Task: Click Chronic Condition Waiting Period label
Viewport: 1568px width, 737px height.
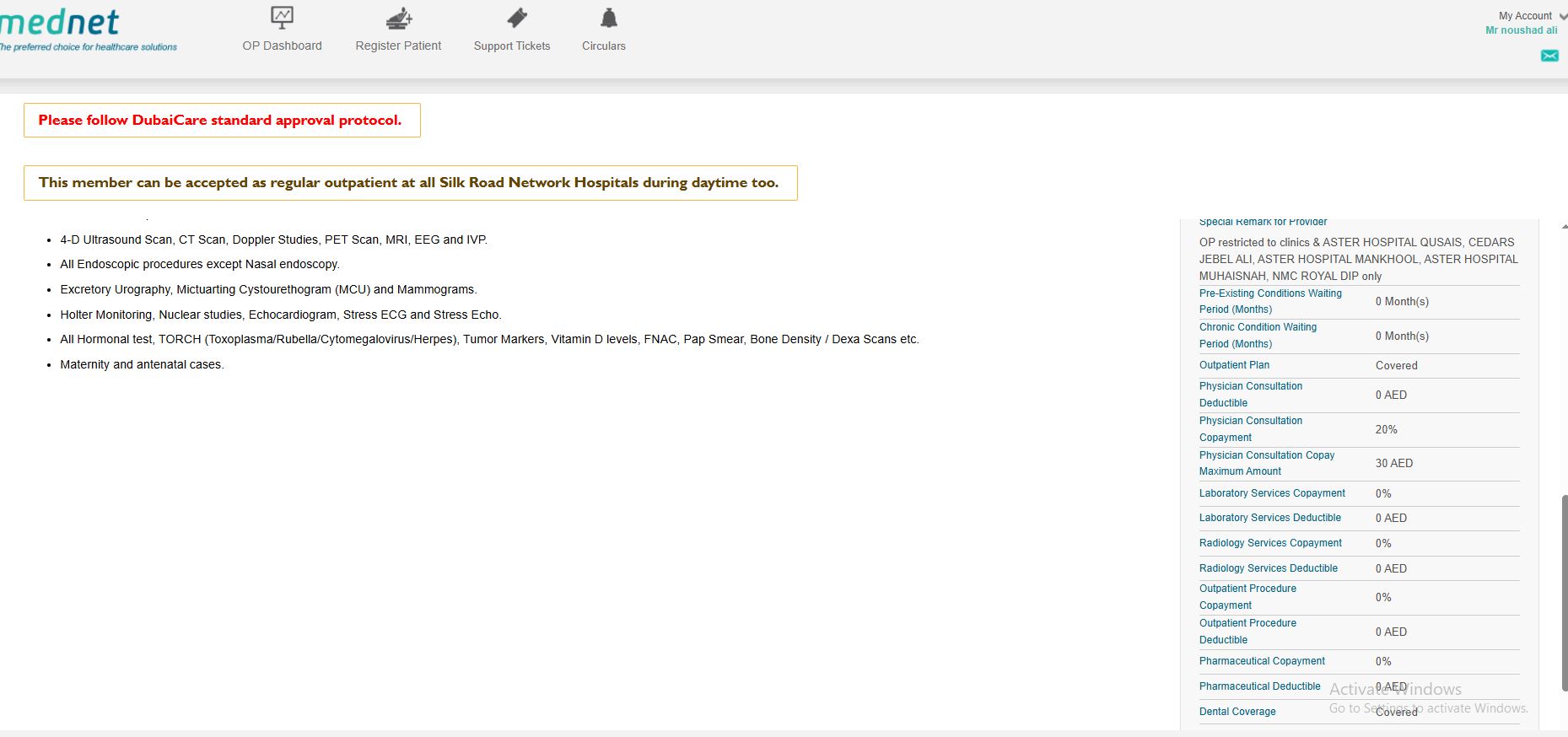Action: [1258, 336]
